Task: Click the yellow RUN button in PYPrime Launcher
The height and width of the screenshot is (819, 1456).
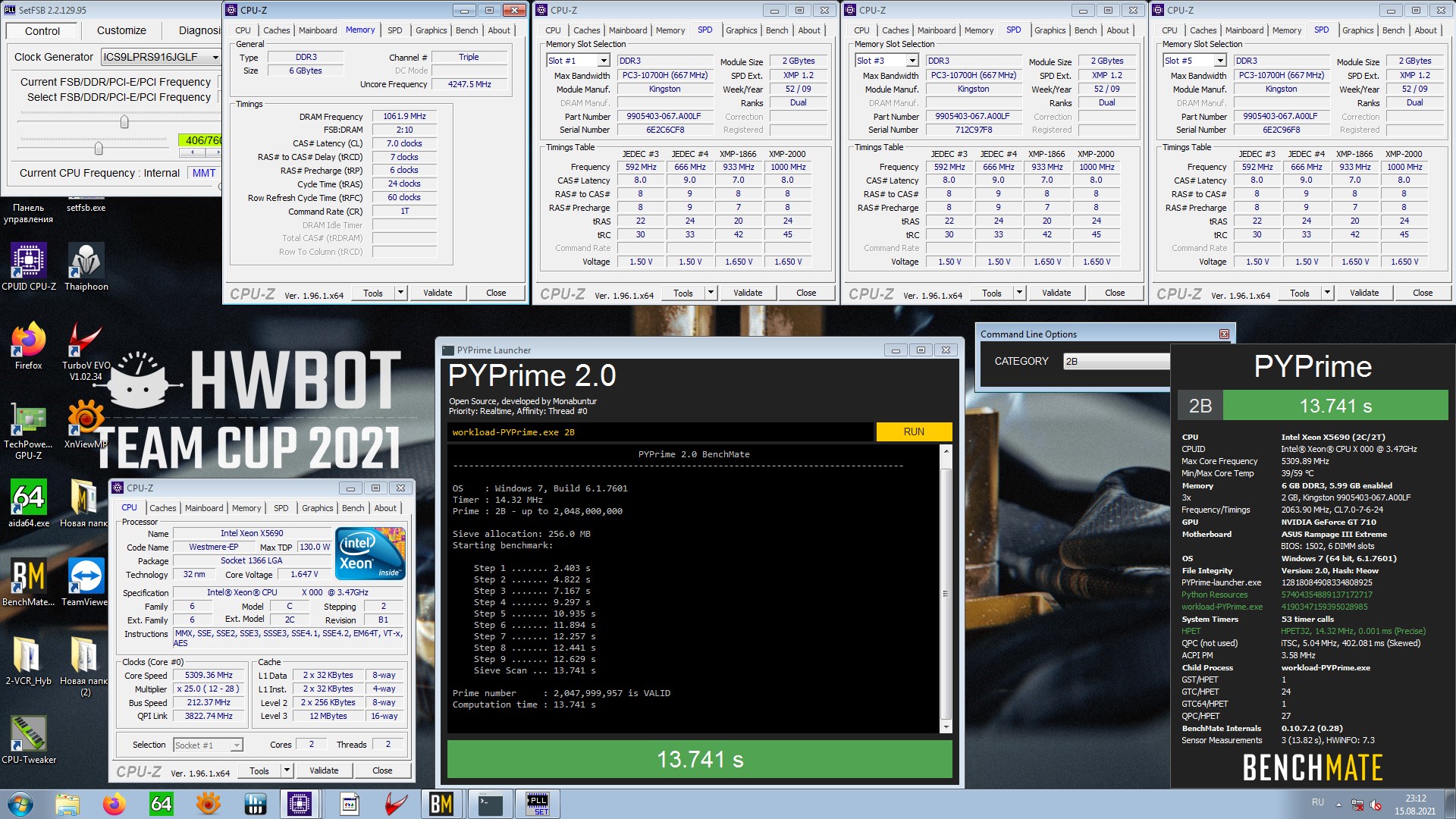Action: click(x=914, y=431)
